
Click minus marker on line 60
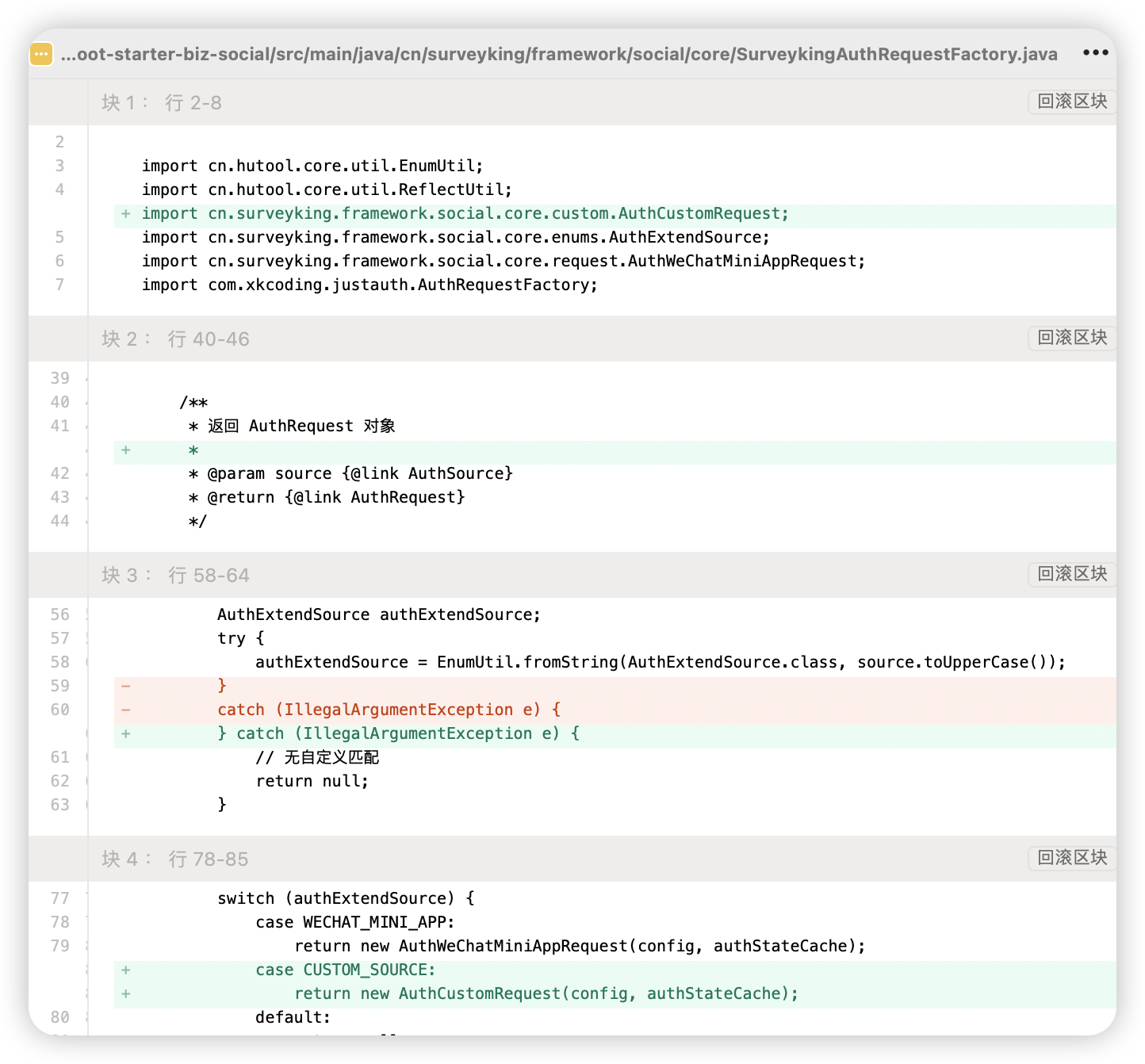click(126, 710)
